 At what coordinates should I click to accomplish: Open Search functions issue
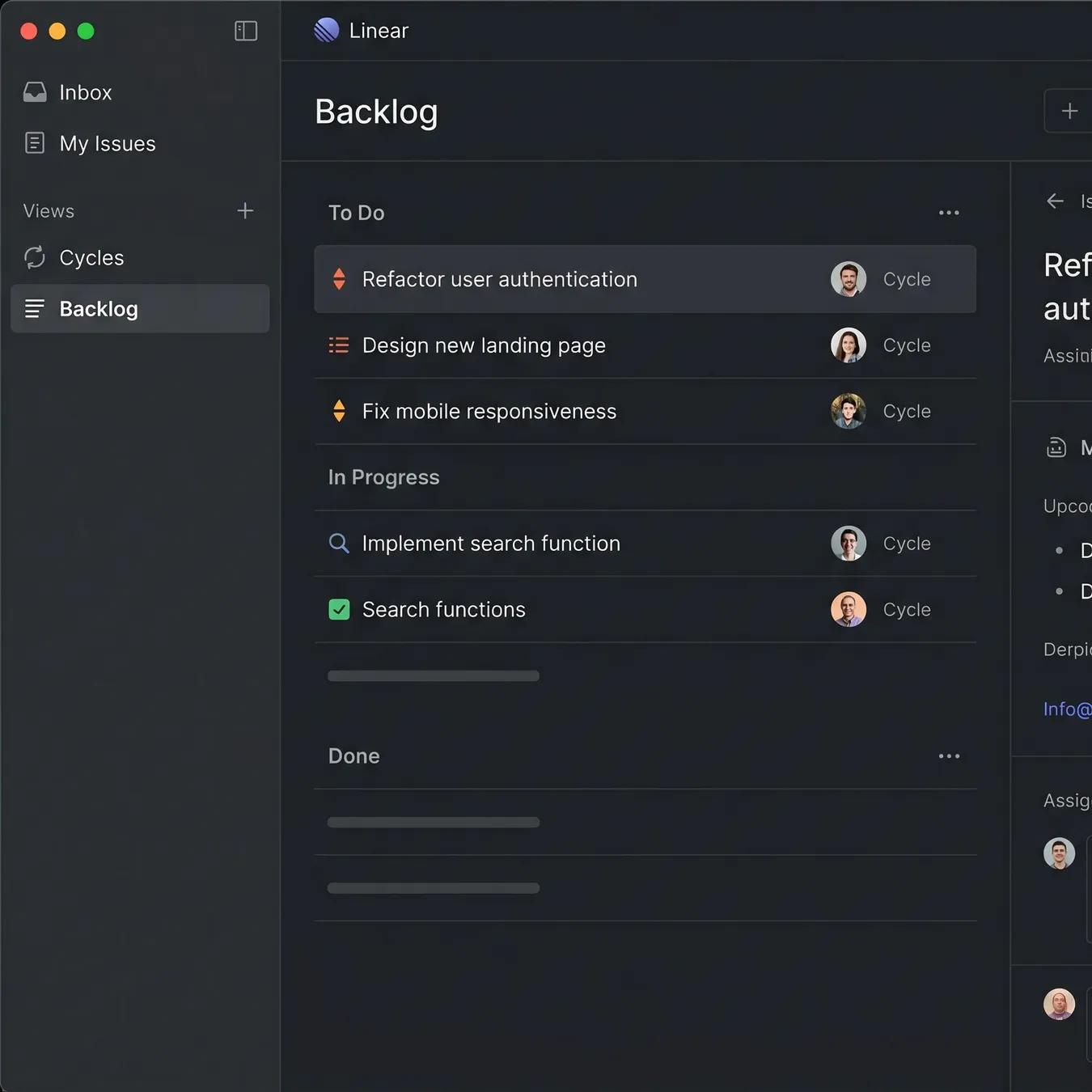645,609
